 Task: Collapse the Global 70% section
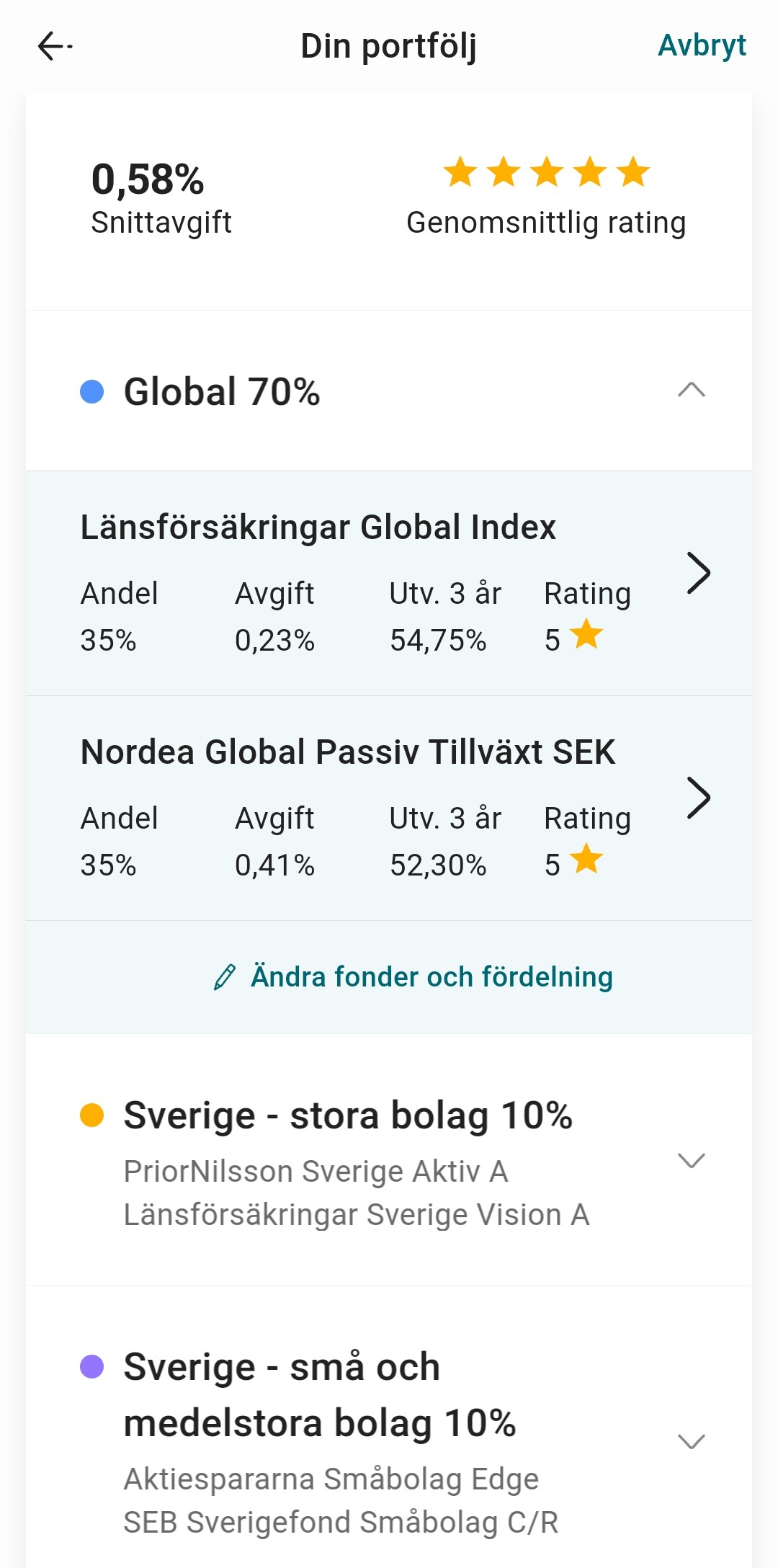coord(691,391)
